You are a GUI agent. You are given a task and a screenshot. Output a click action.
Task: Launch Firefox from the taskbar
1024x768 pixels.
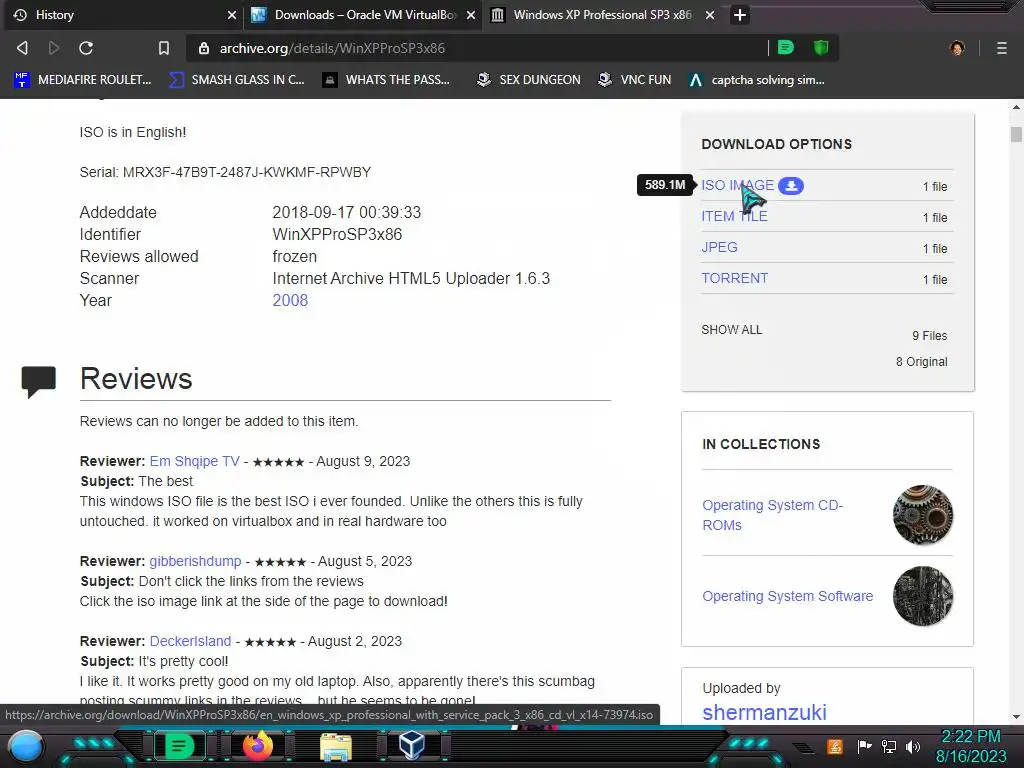tap(258, 746)
